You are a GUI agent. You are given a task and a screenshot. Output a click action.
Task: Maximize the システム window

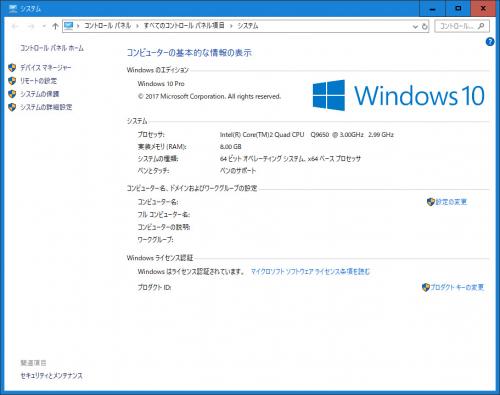click(458, 8)
